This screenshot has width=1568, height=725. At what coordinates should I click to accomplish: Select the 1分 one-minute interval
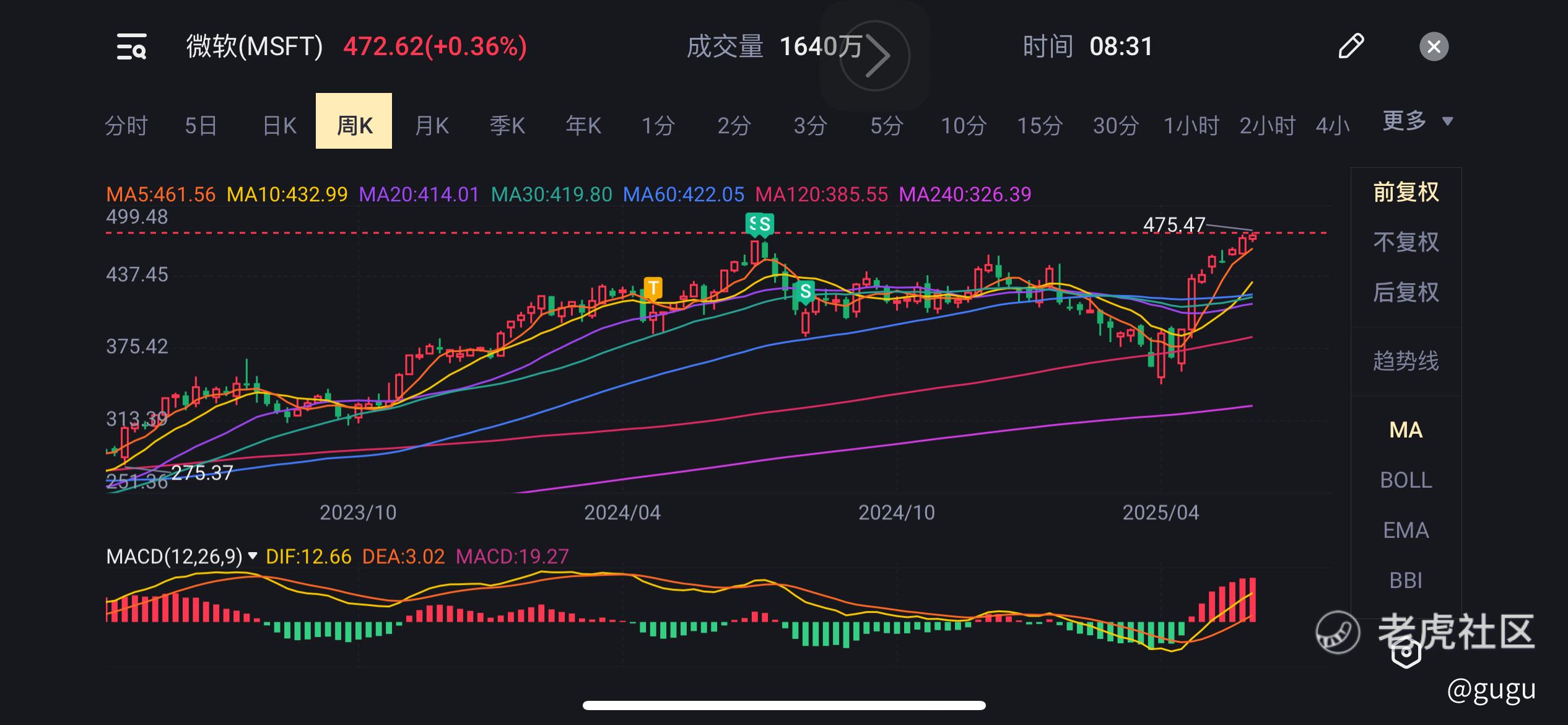(658, 126)
